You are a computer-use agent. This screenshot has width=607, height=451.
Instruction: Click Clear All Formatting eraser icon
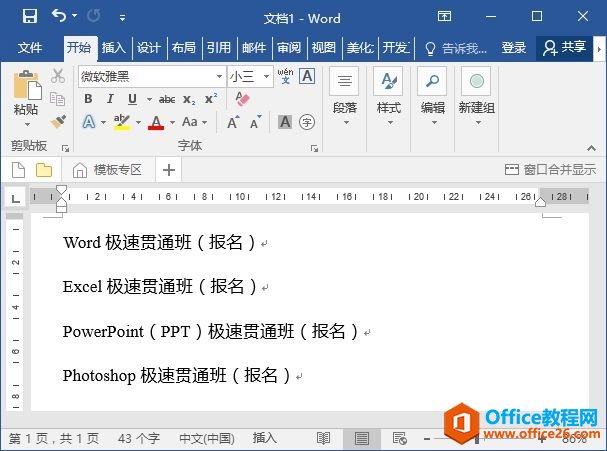(242, 99)
